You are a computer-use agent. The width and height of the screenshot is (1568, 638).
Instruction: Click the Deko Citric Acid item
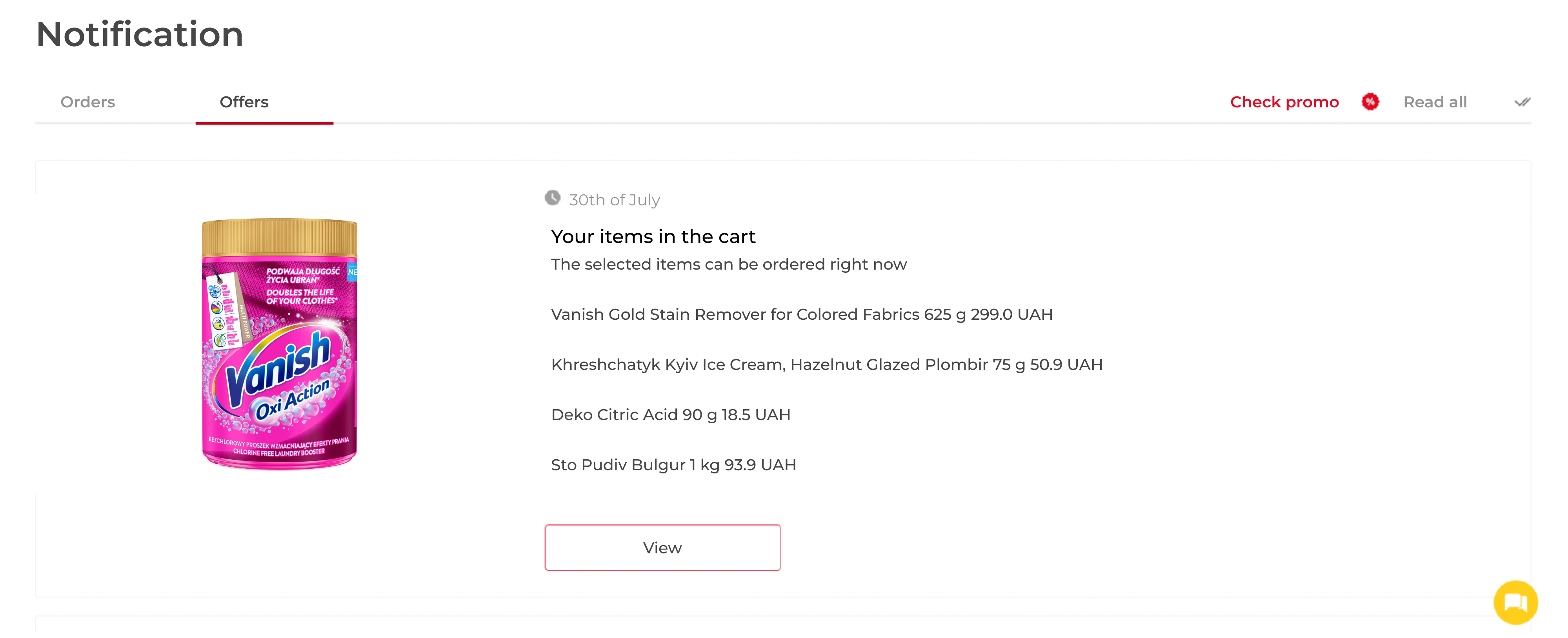coord(670,414)
